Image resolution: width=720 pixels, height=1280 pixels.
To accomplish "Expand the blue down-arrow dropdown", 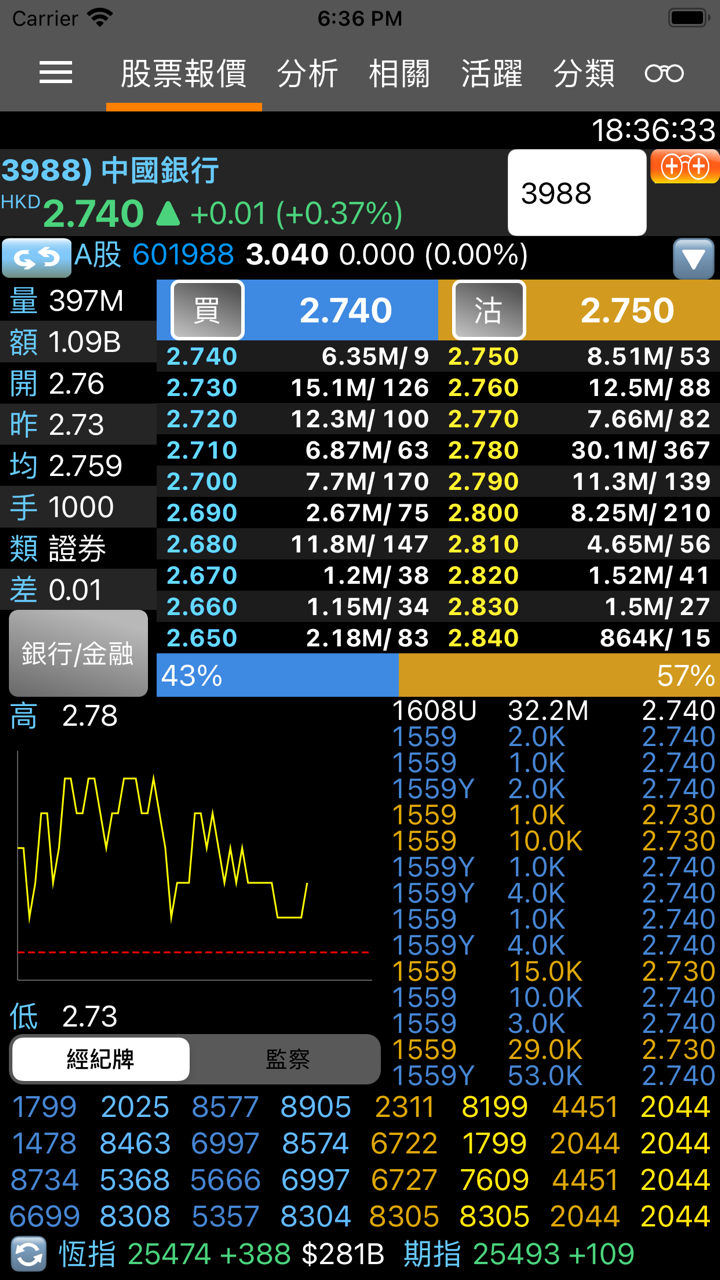I will tap(693, 259).
